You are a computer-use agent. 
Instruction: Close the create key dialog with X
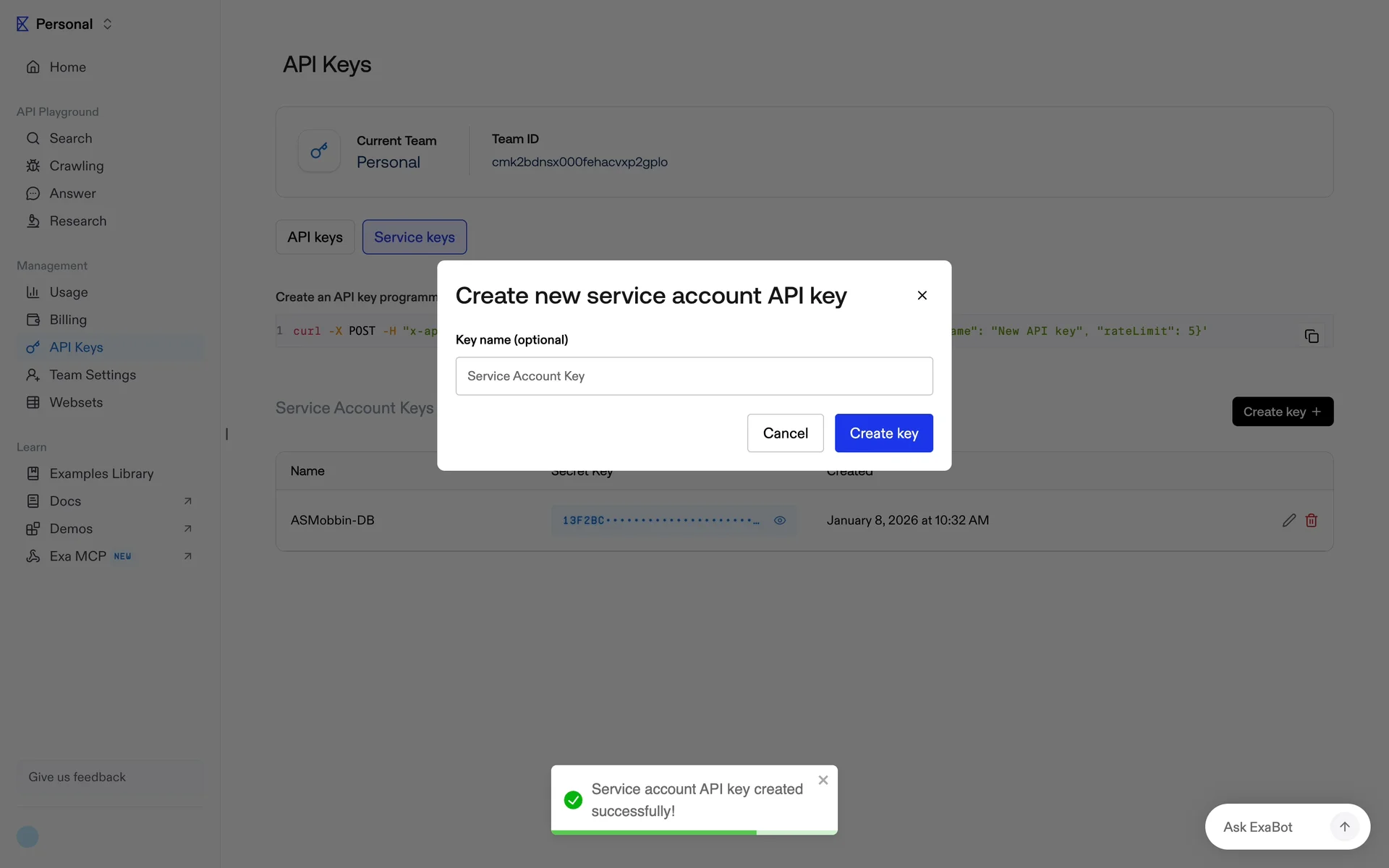coord(922,295)
